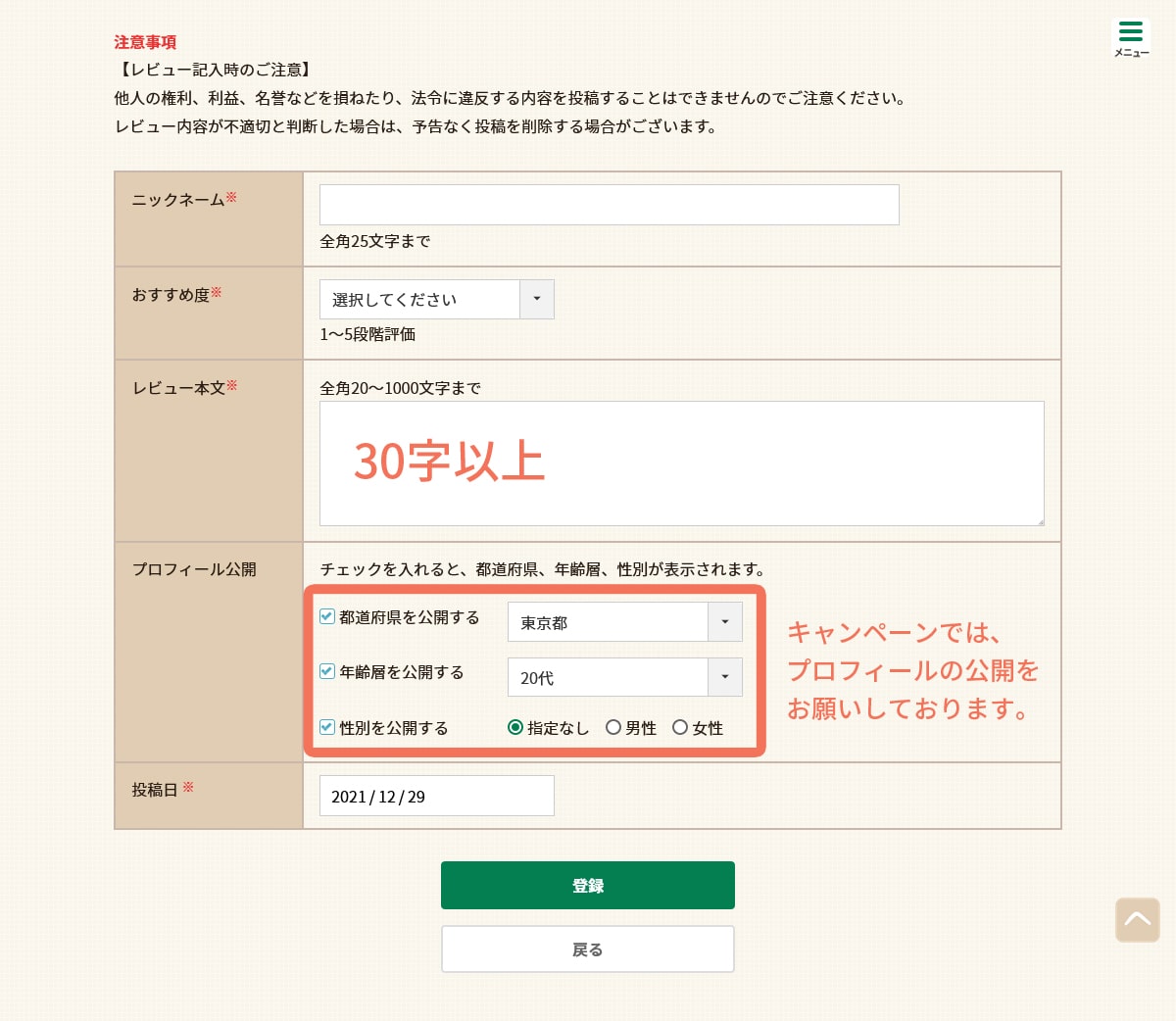This screenshot has height=1021, width=1176.
Task: Click the メニュー label under hamburger icon
Action: (1131, 53)
